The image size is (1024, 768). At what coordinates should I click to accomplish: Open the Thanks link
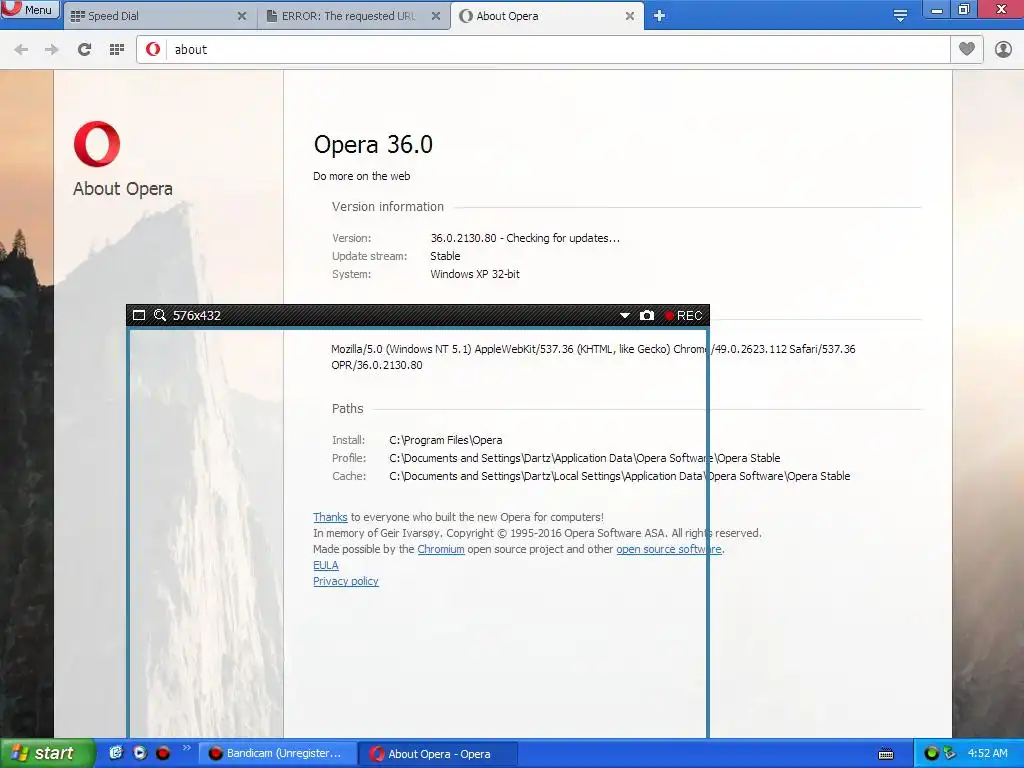330,517
